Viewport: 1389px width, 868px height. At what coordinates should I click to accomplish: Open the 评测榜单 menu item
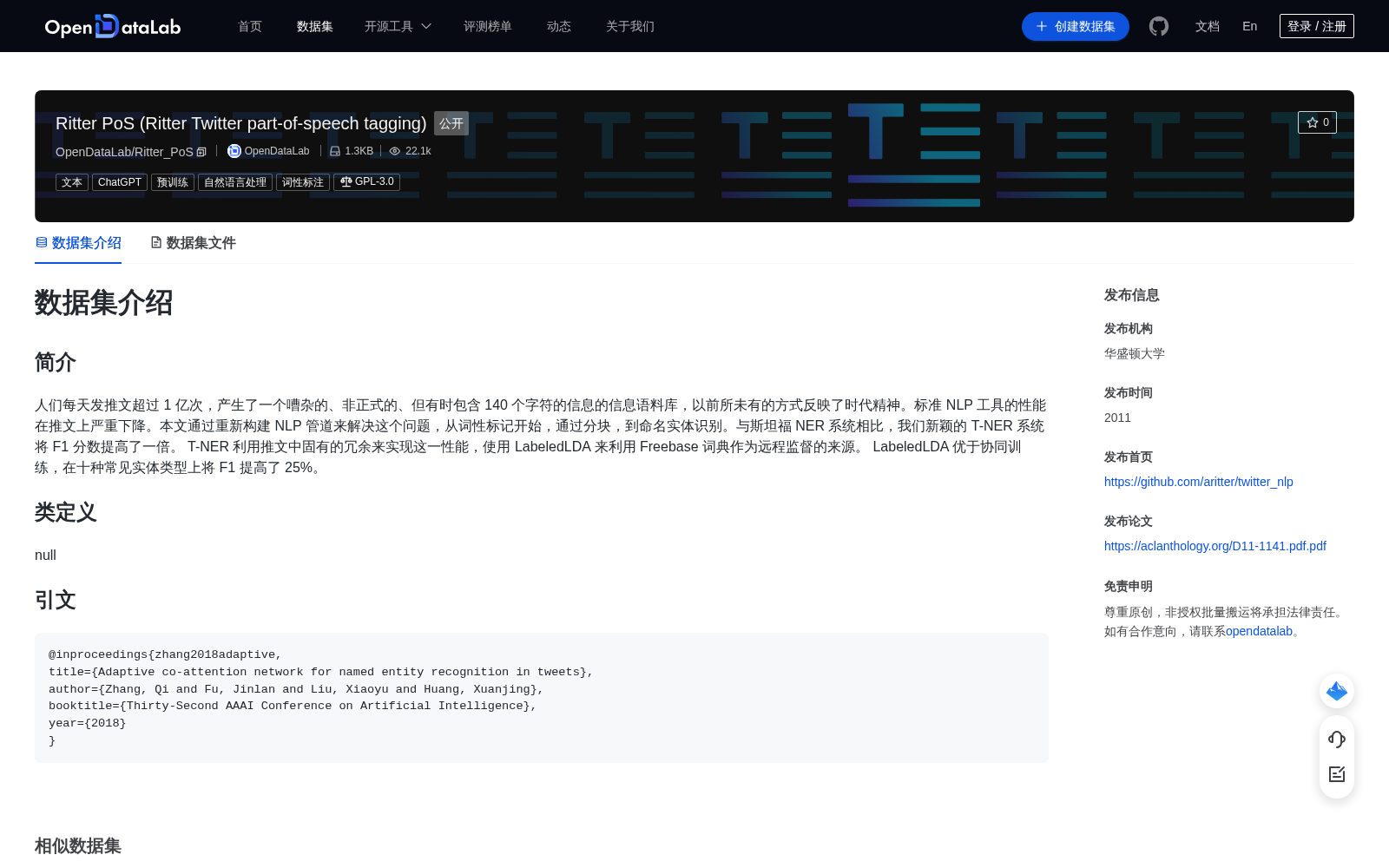point(488,26)
